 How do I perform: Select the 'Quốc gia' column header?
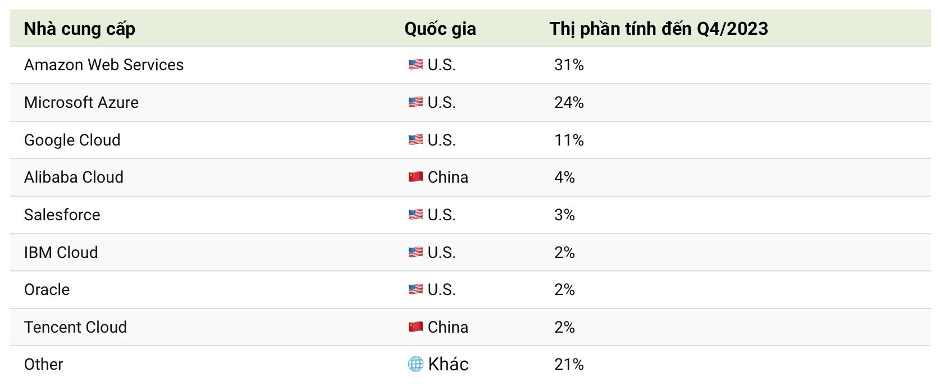tap(440, 29)
